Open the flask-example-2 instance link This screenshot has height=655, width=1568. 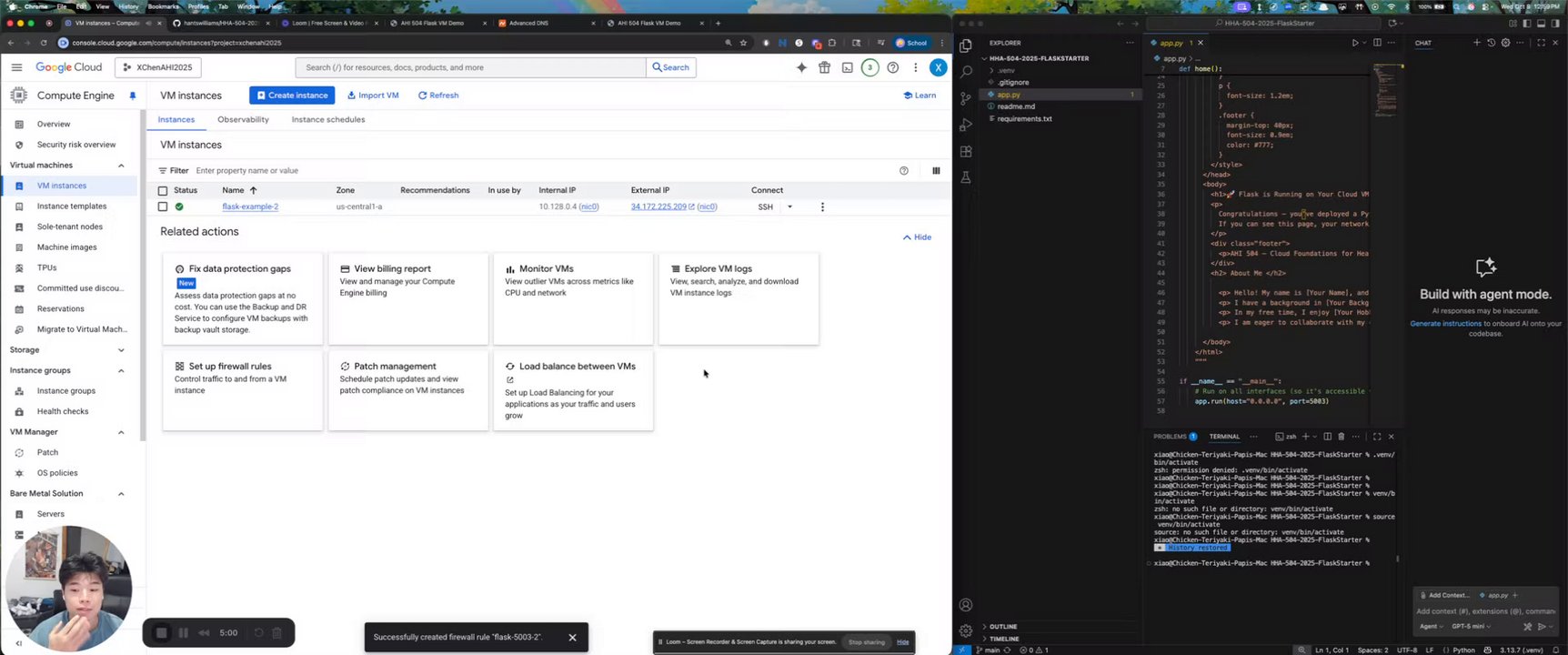point(250,207)
